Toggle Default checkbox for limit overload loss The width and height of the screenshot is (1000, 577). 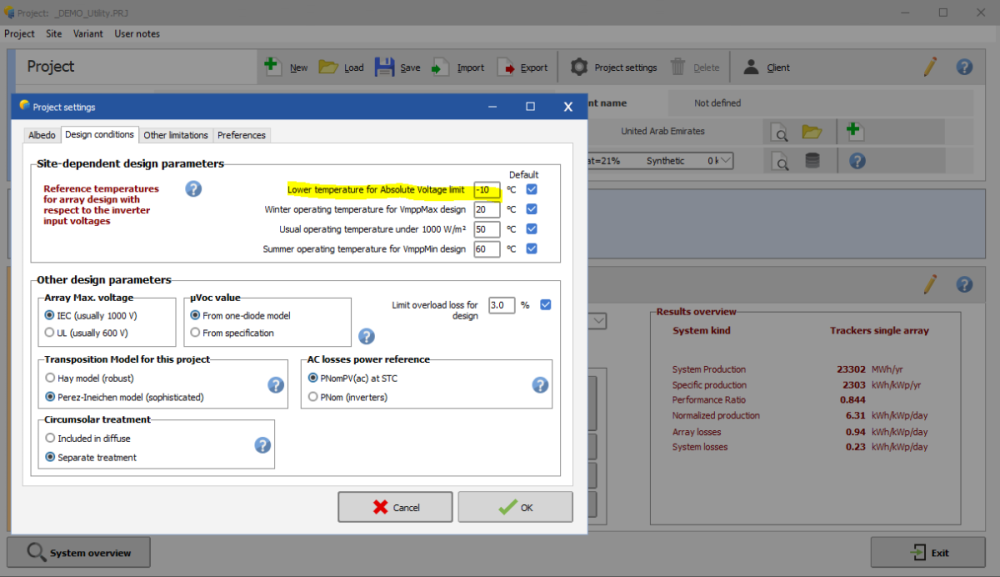(x=546, y=305)
